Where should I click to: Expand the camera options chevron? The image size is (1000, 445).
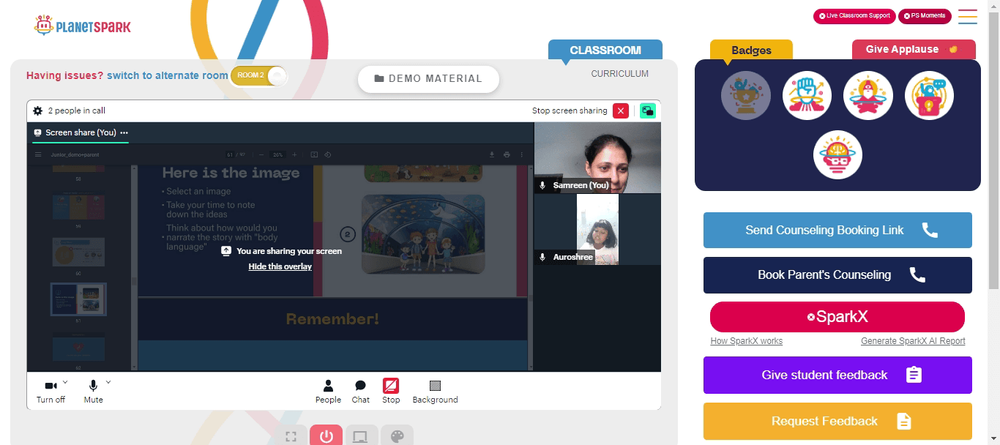66,382
